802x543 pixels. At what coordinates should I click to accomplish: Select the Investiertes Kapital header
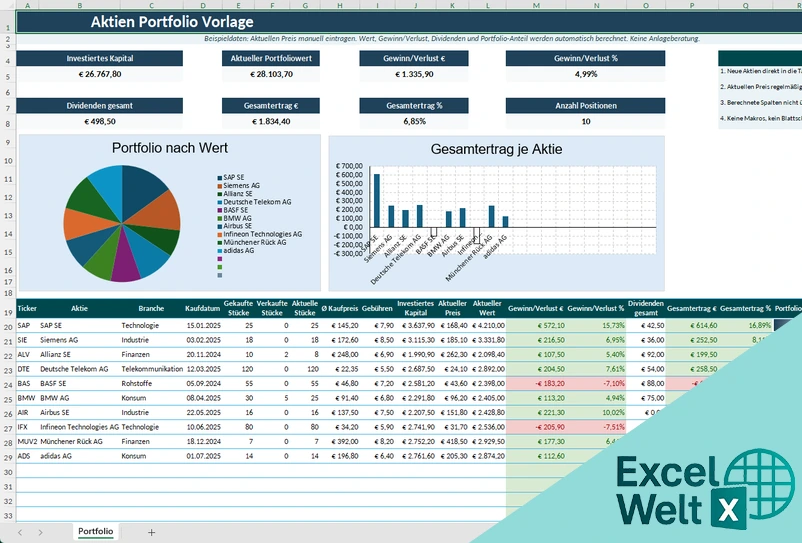coord(99,58)
